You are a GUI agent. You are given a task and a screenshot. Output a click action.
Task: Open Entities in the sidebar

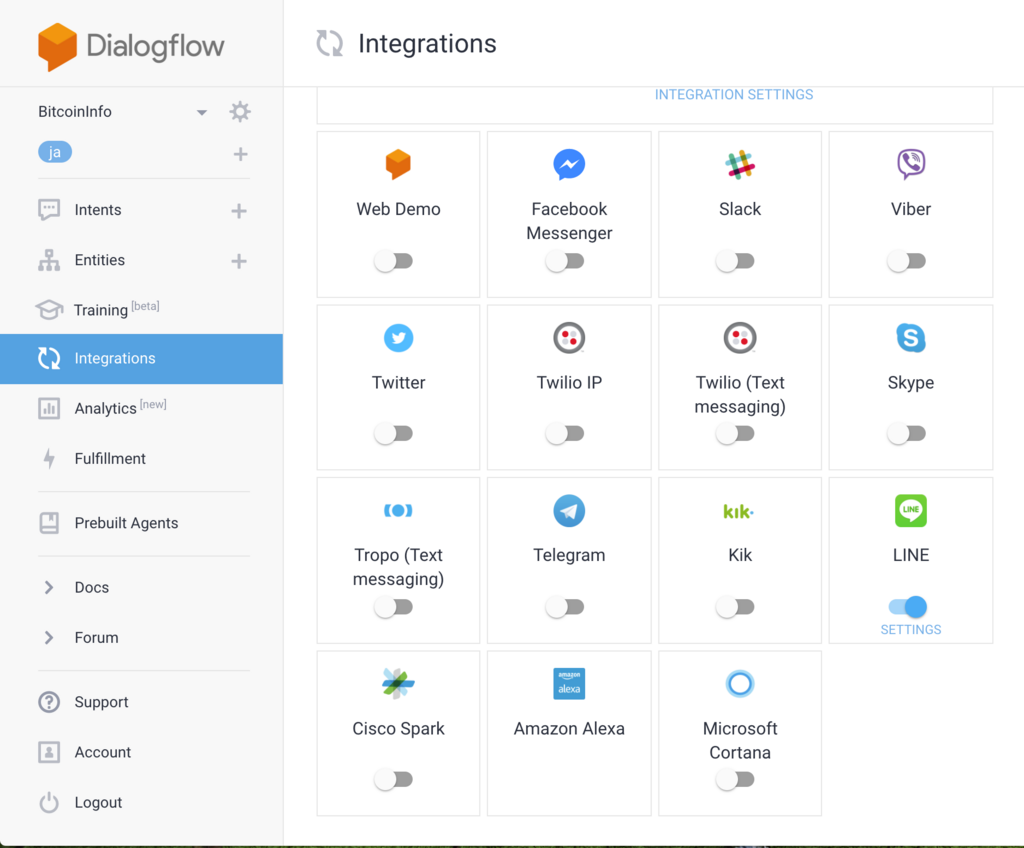[x=99, y=260]
